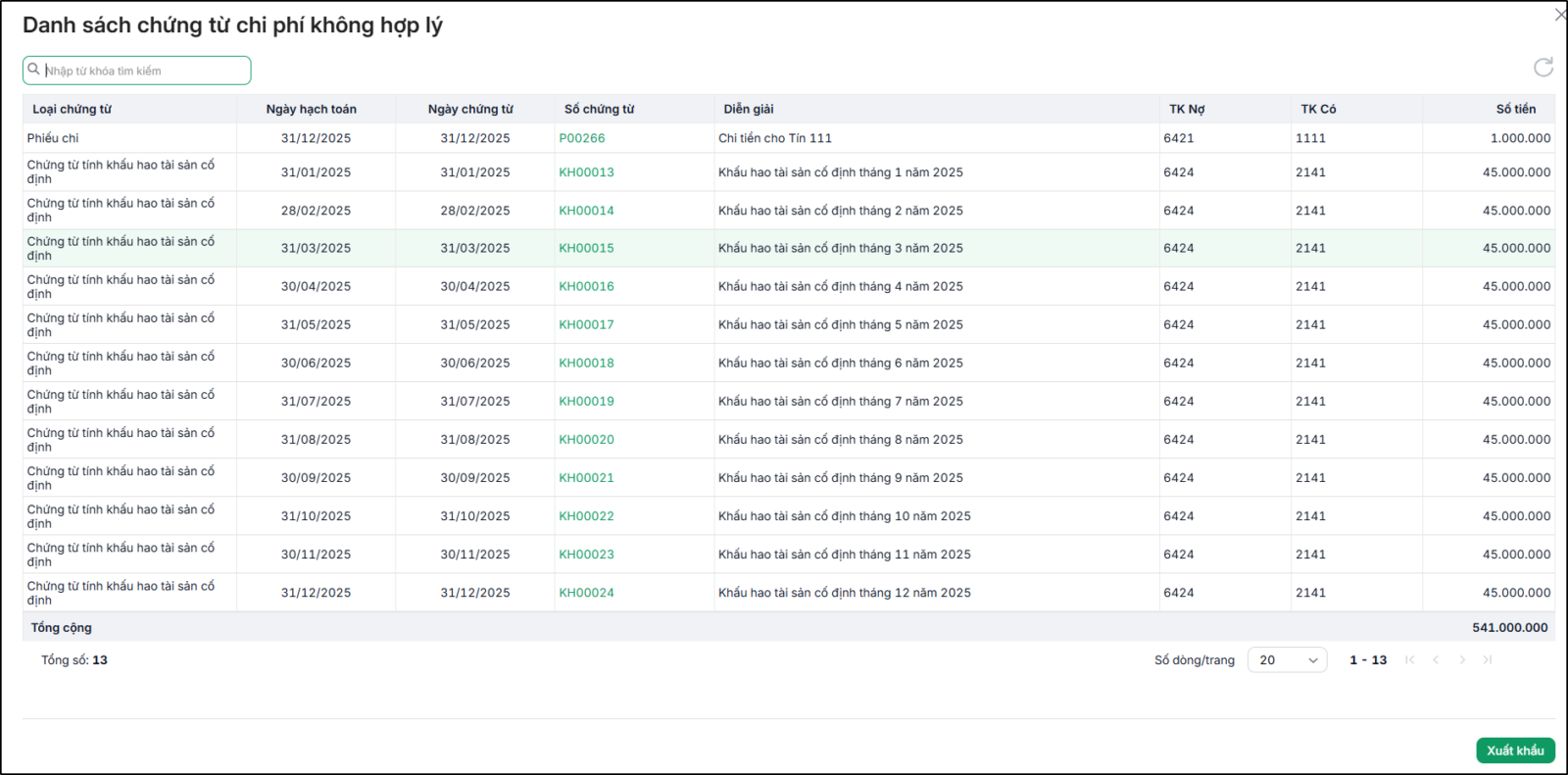Open voucher link P00266
Screen dimensions: 1568x775
pos(582,138)
